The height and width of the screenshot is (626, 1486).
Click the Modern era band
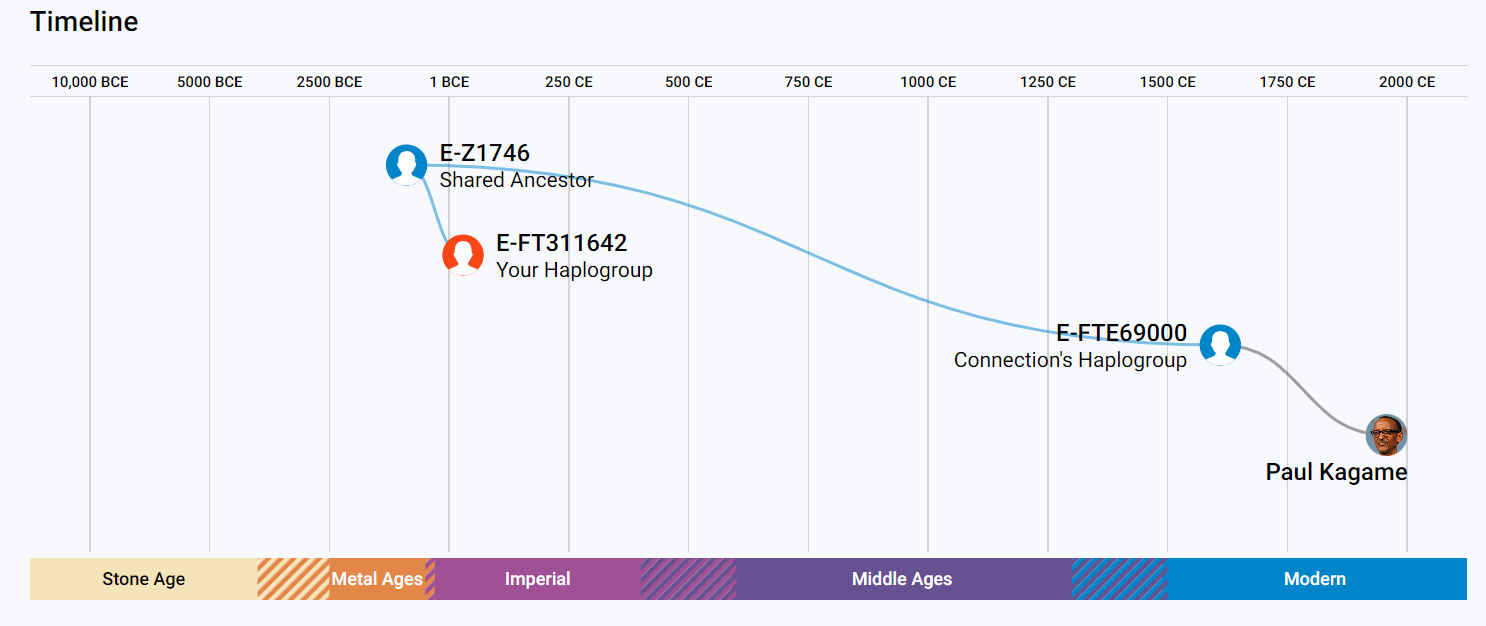point(1315,579)
